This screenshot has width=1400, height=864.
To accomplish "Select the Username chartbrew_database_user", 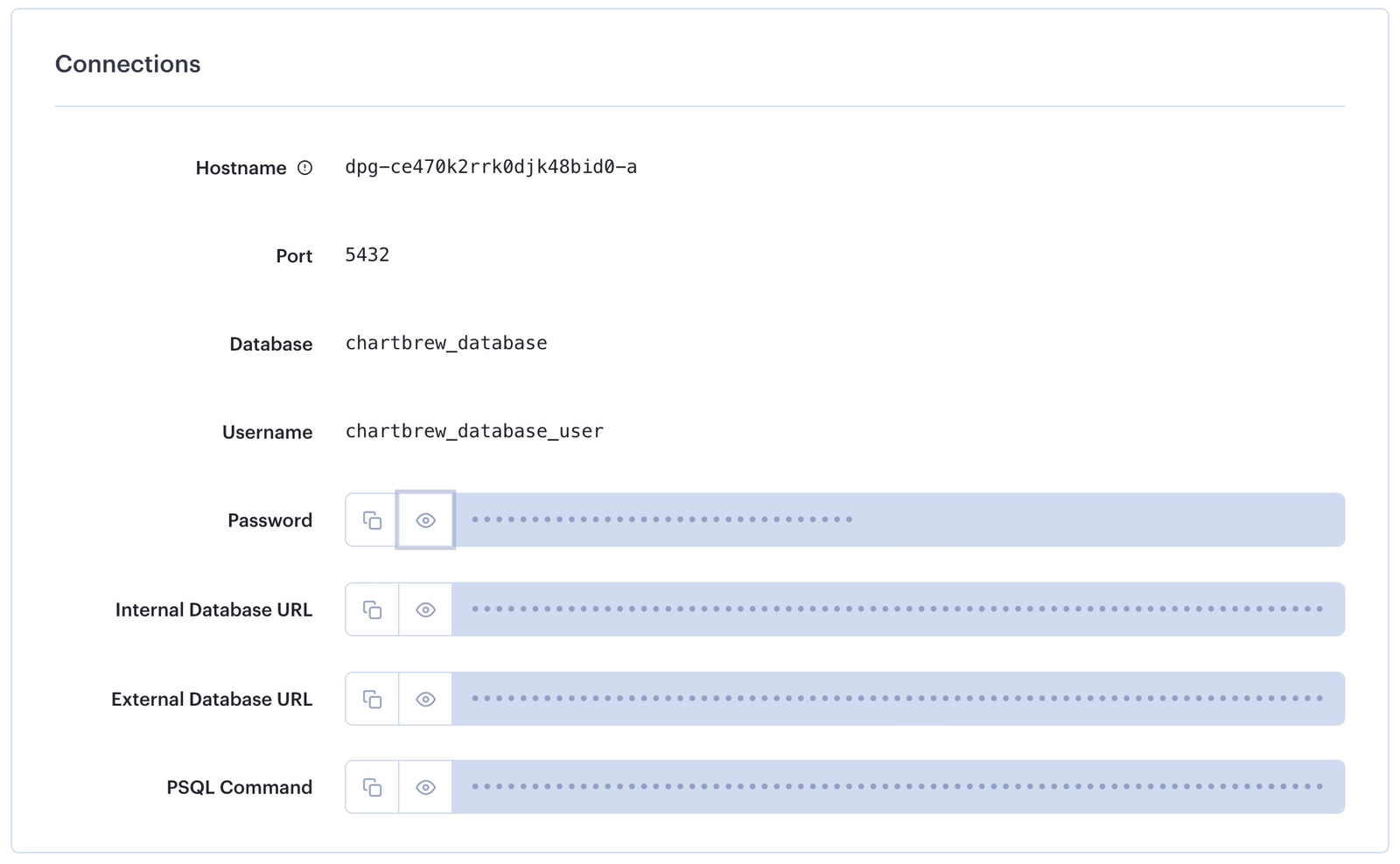I will (x=473, y=430).
